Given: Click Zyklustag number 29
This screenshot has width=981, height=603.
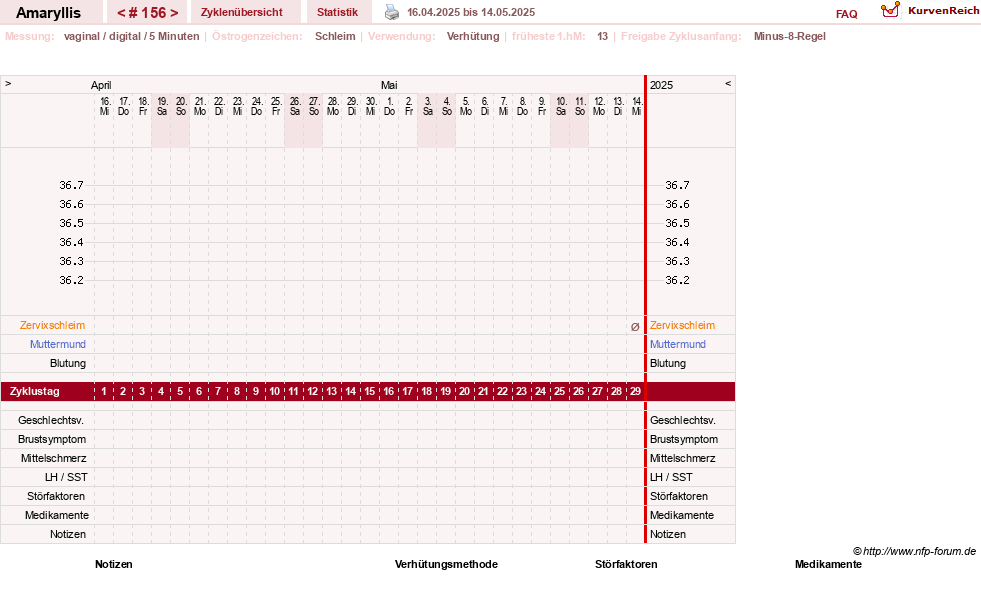Looking at the screenshot, I should pyautogui.click(x=635, y=392).
